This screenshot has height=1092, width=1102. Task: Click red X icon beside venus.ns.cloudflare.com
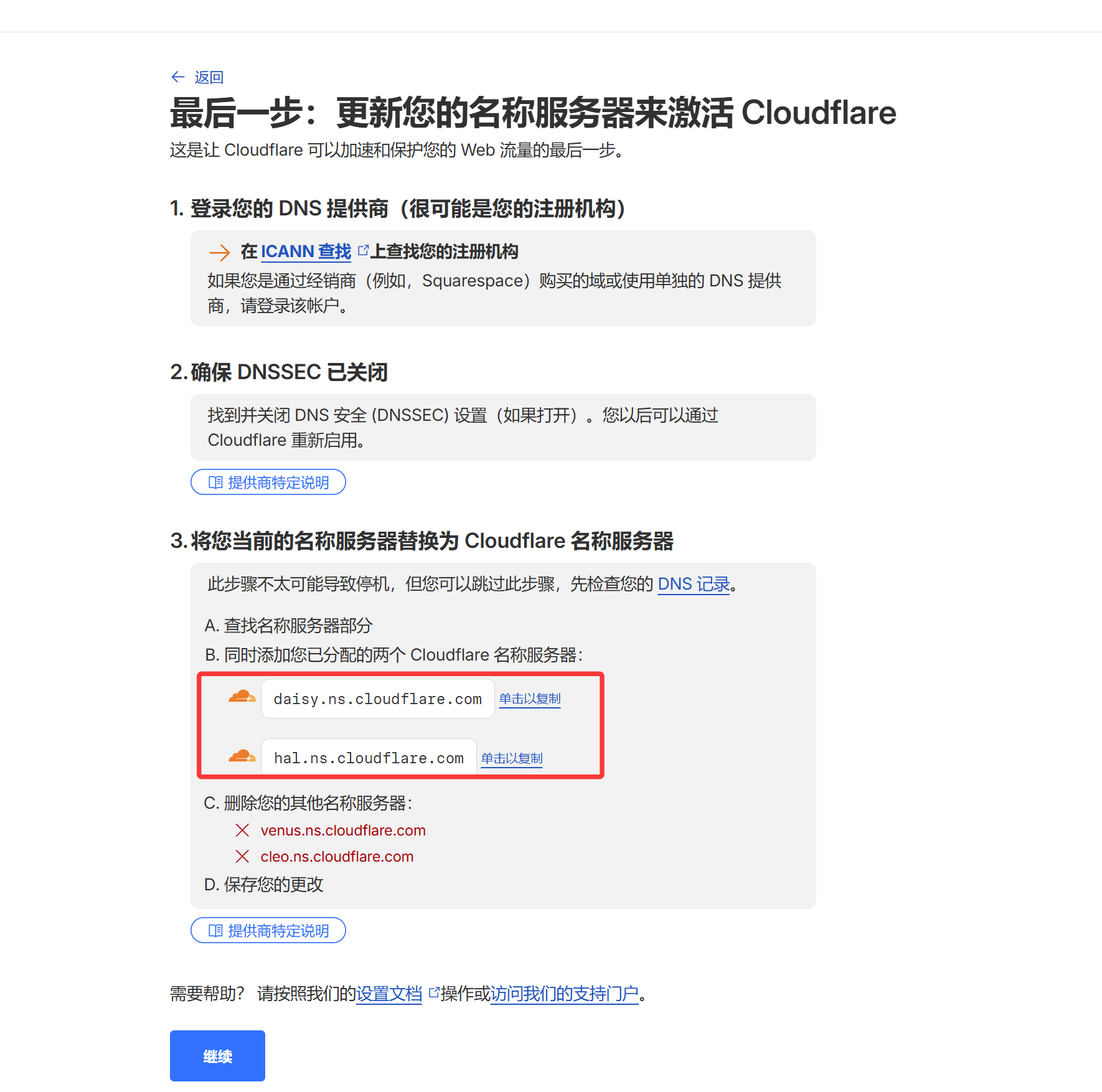pos(242,830)
